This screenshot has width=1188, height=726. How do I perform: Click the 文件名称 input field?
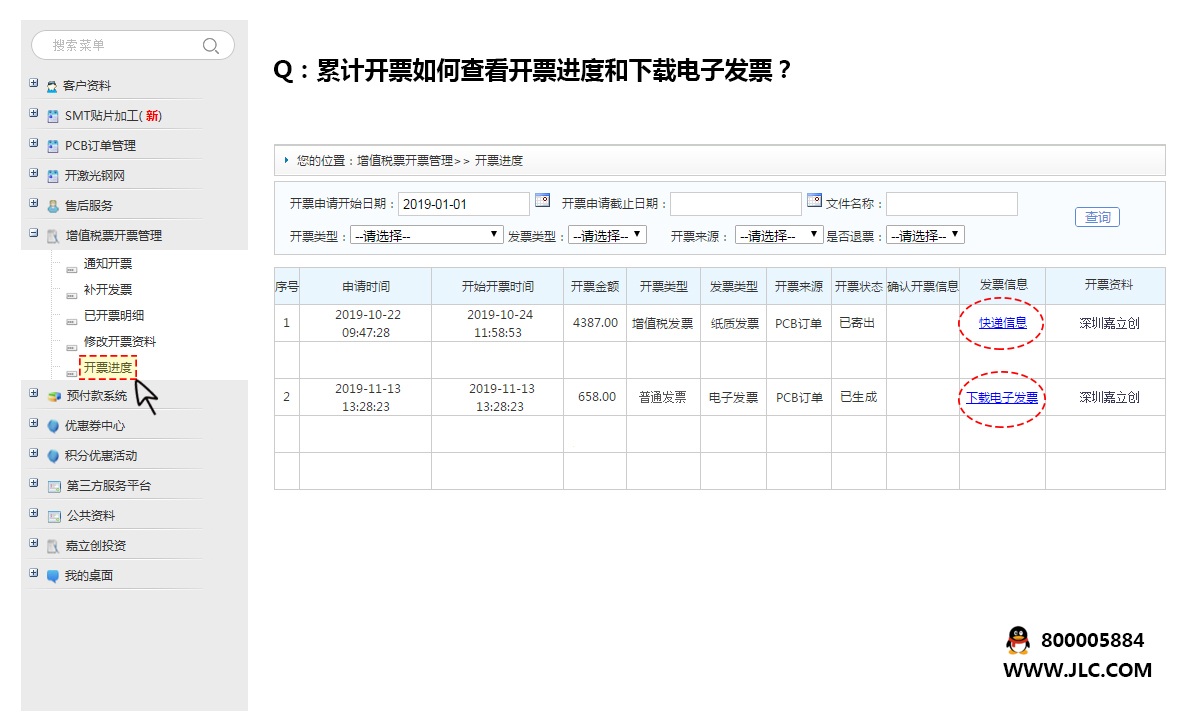(x=951, y=204)
